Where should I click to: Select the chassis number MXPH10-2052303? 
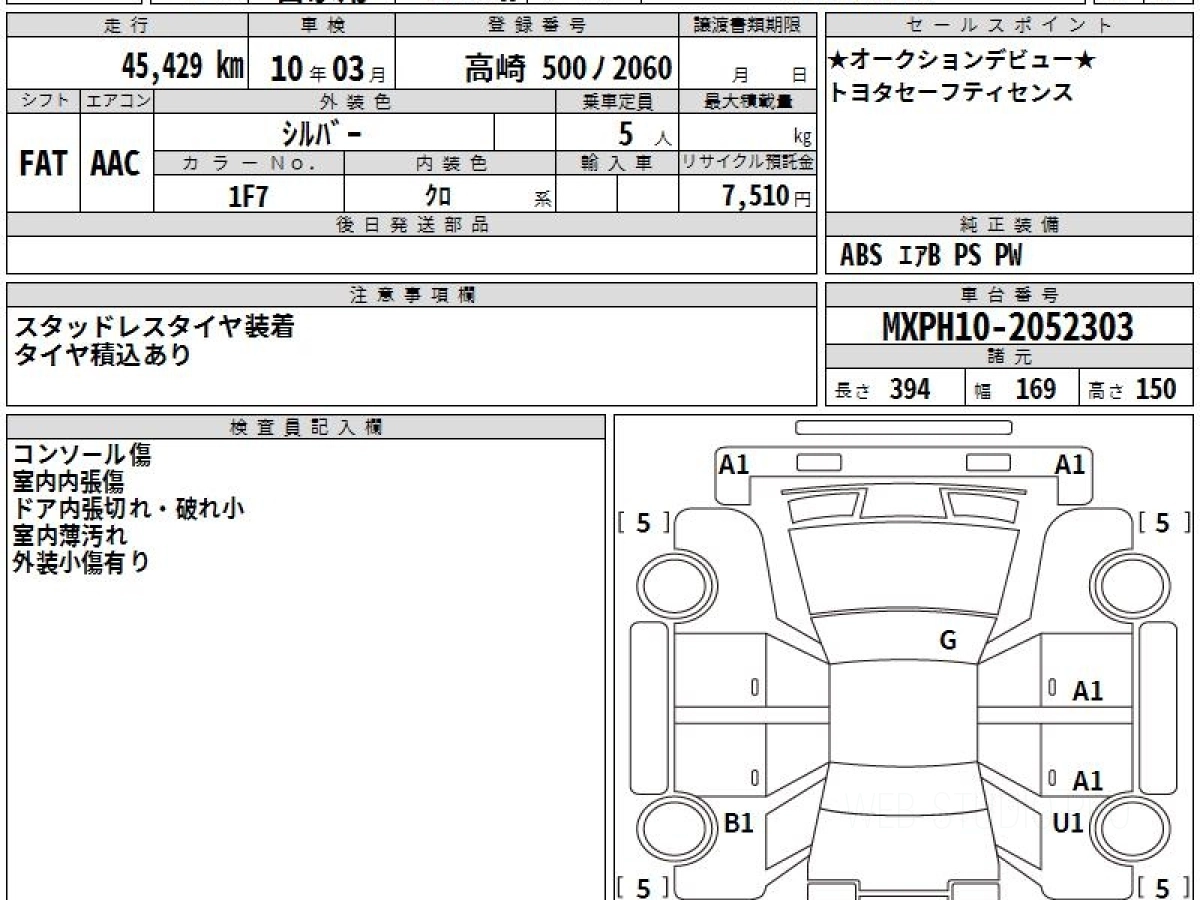pyautogui.click(x=1008, y=327)
